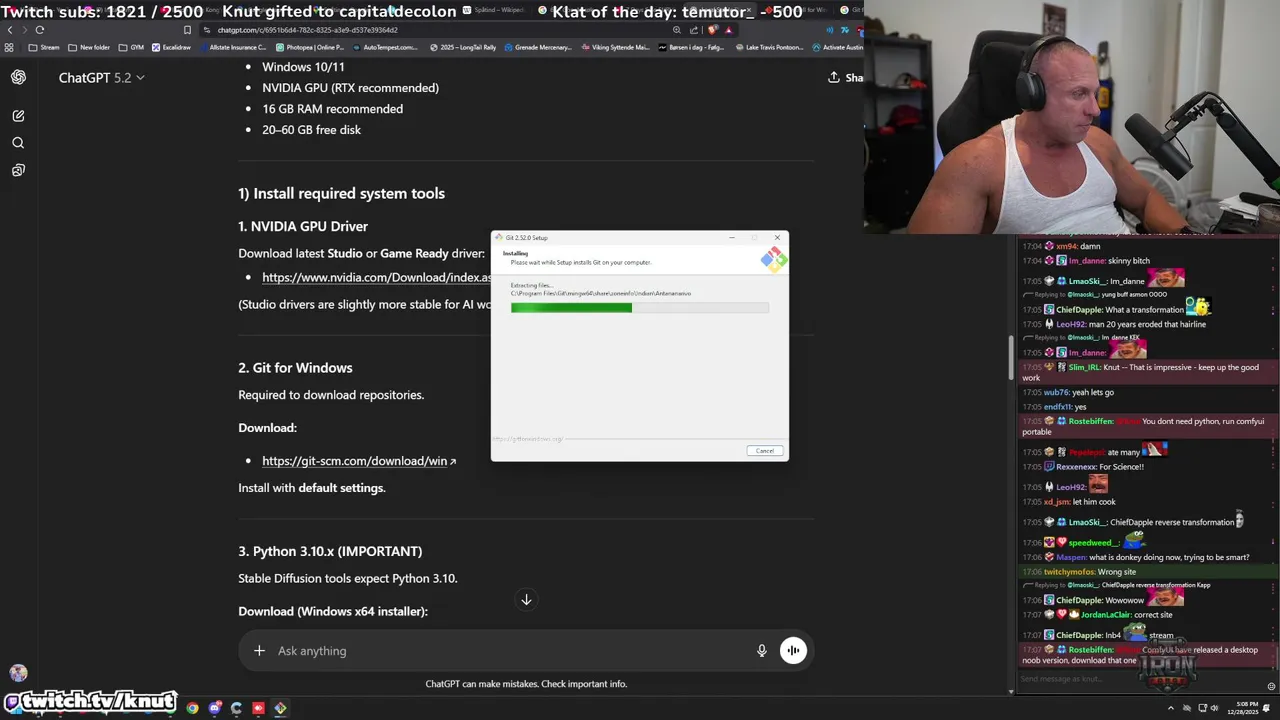The image size is (1280, 720).
Task: Open the GYM bookmark folder
Action: 131,47
